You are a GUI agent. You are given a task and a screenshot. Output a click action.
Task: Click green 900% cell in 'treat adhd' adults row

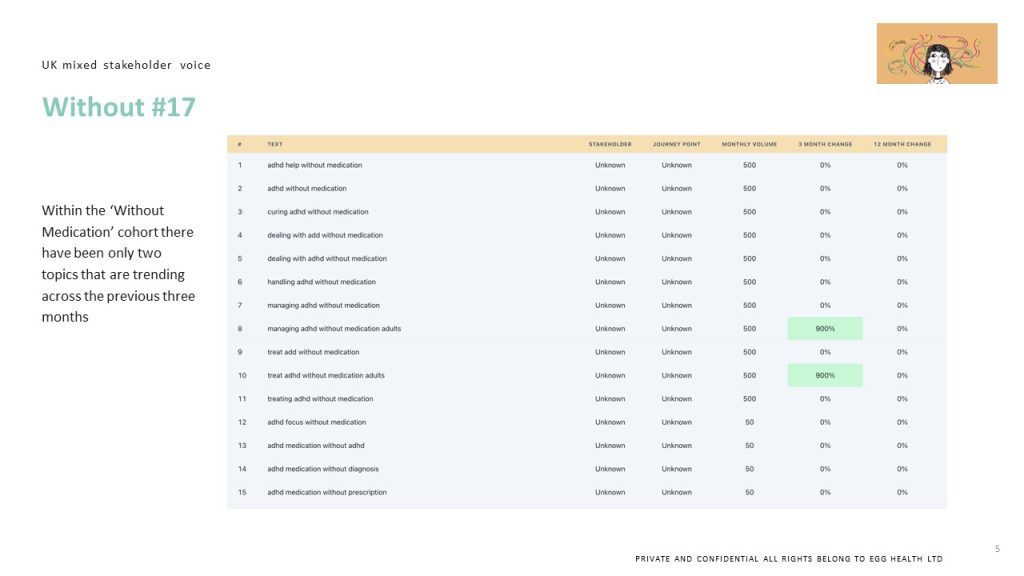pos(825,376)
